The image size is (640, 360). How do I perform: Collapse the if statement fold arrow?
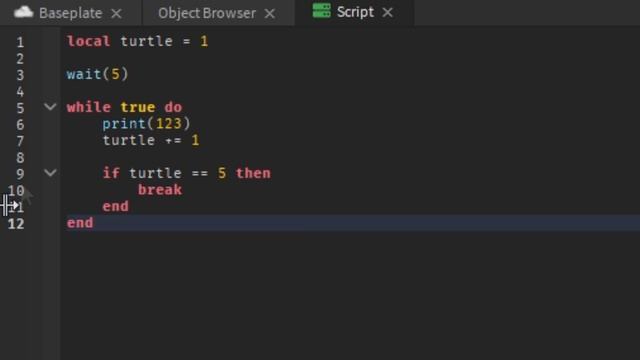pos(50,173)
